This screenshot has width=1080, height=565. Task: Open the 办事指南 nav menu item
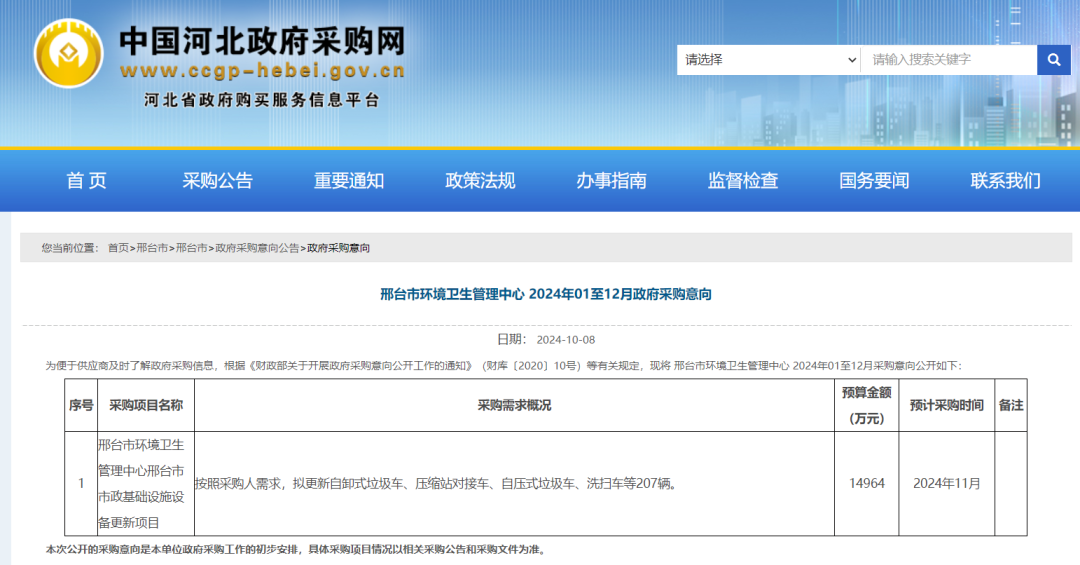point(612,181)
